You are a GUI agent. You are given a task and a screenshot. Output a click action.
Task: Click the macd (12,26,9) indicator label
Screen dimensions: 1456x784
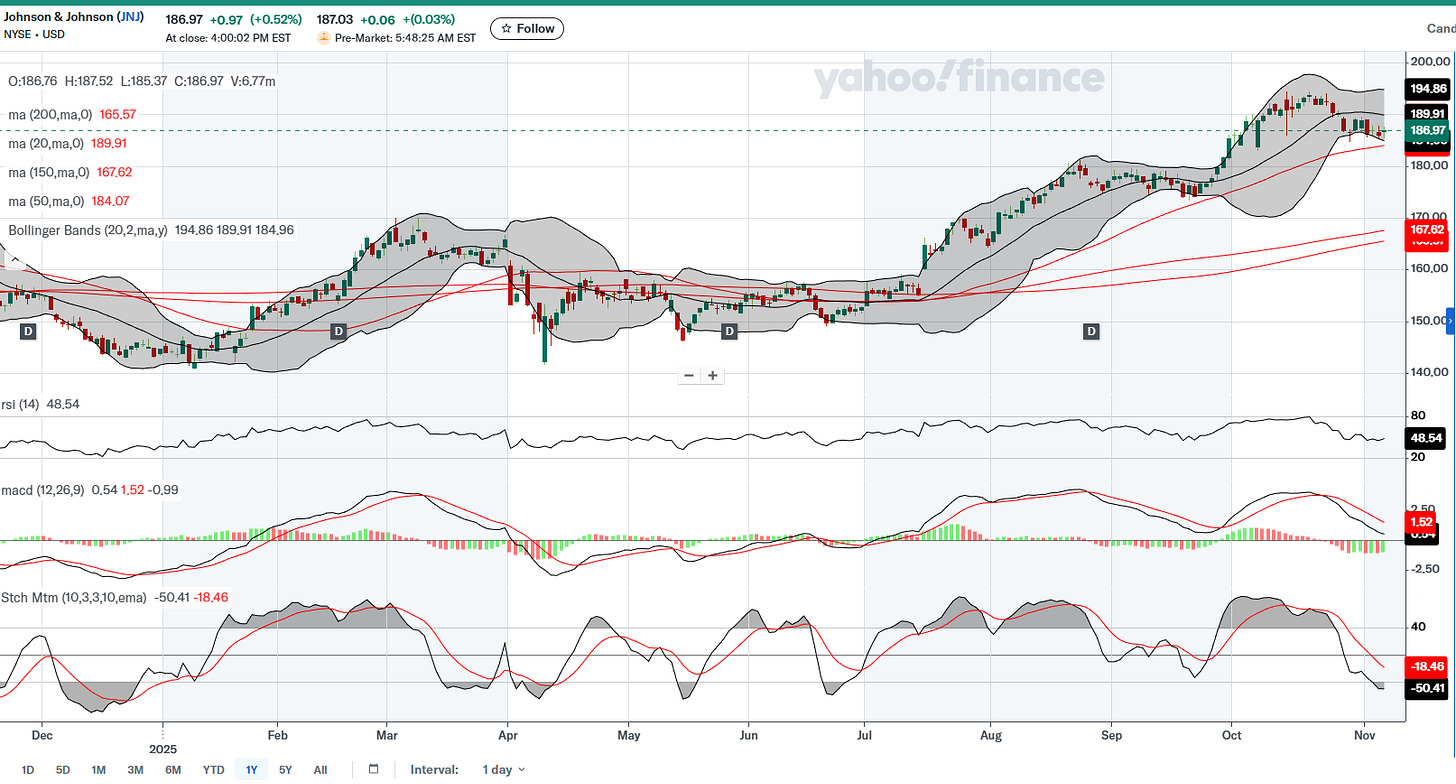click(x=43, y=490)
